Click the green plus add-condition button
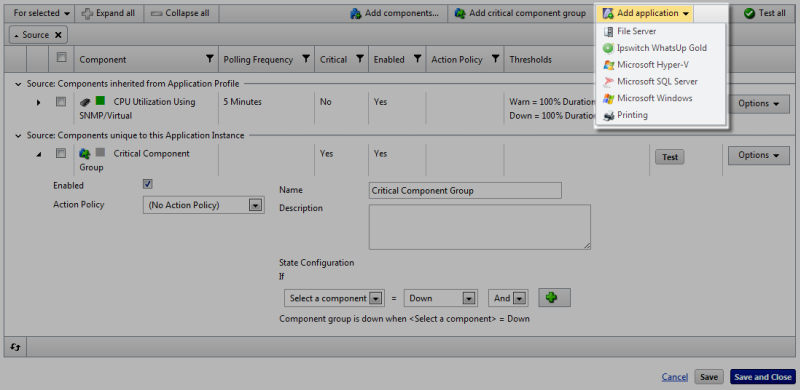 point(555,298)
